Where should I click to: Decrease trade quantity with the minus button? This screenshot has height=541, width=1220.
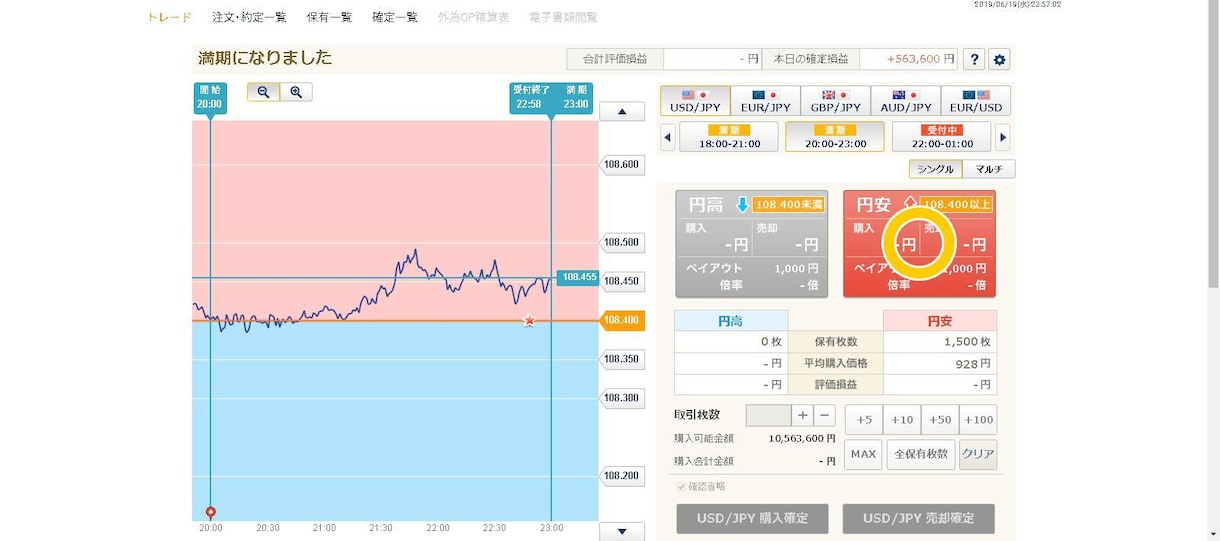(x=824, y=415)
